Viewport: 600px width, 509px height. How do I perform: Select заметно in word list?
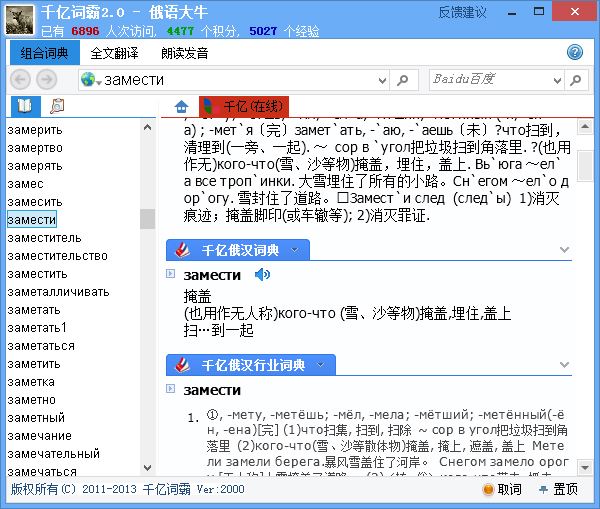click(31, 400)
